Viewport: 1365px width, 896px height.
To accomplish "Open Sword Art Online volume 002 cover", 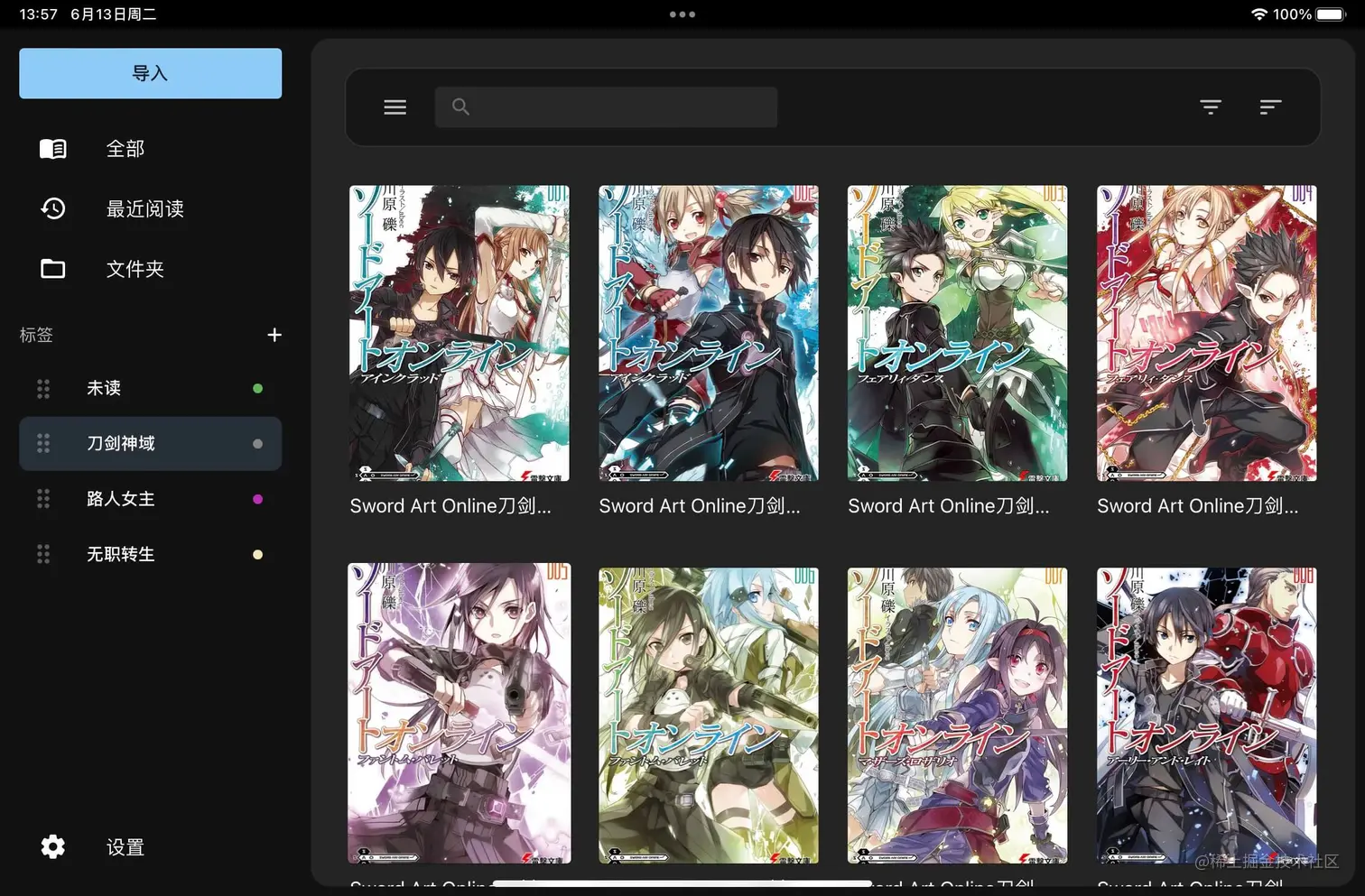I will click(x=709, y=333).
